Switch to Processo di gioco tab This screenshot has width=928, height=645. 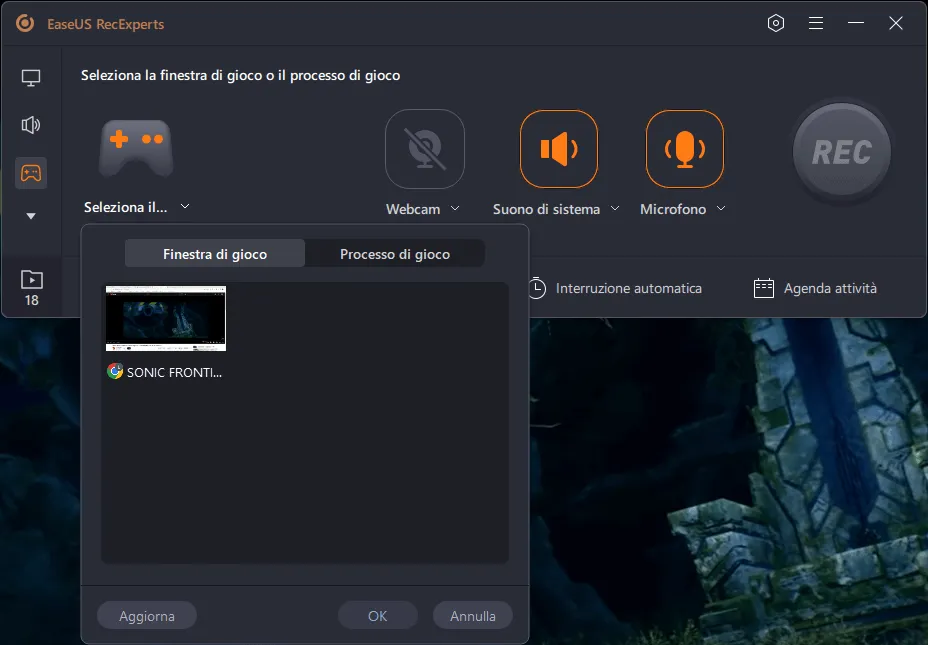pyautogui.click(x=395, y=254)
